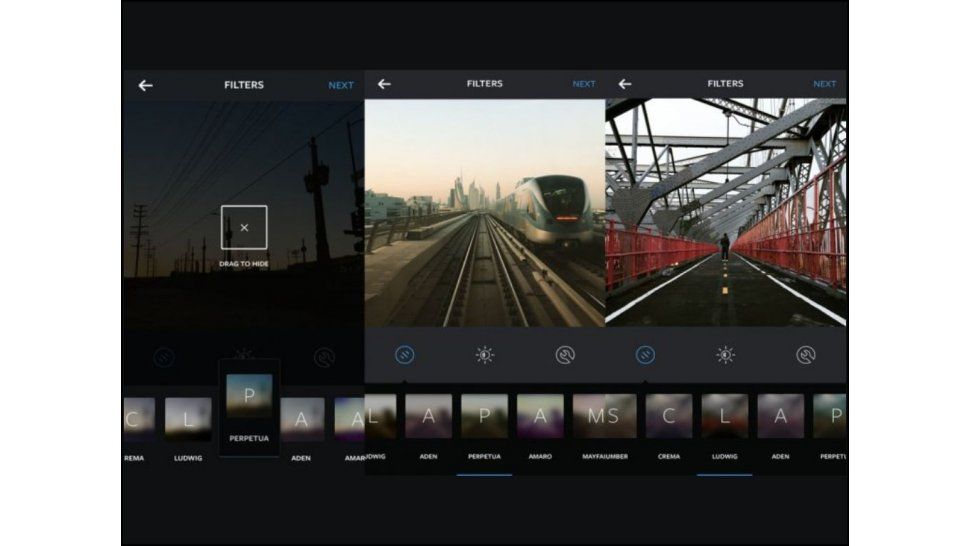Open wrench tools icon in middle screen
The width and height of the screenshot is (970, 546).
[x=565, y=355]
